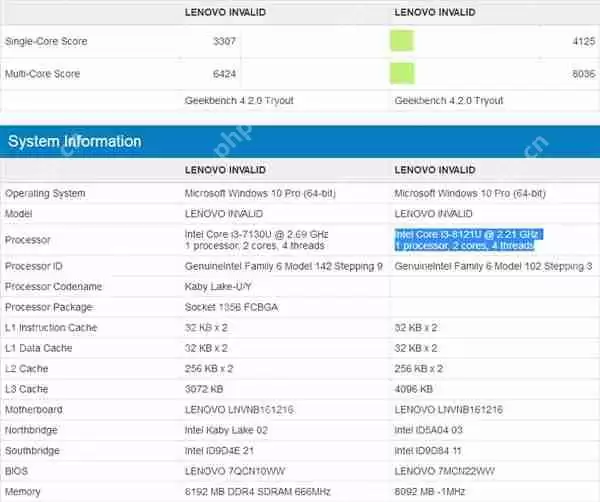Image resolution: width=600 pixels, height=502 pixels.
Task: Click the "Southbridge" row label
Action: [32, 451]
